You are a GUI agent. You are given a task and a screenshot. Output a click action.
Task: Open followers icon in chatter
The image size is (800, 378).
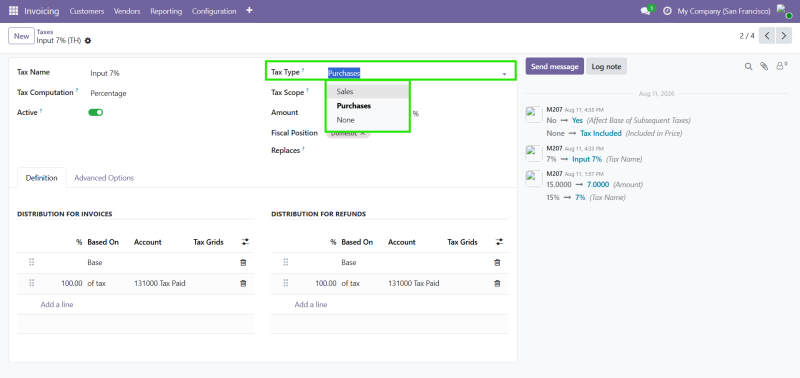781,66
